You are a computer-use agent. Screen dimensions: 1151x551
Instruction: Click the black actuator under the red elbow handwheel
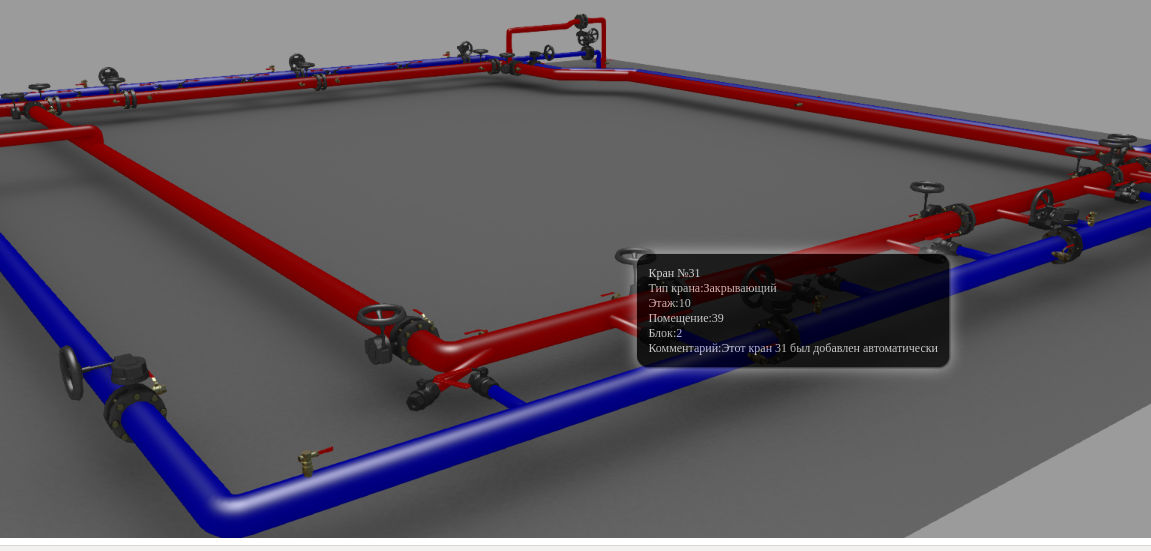point(378,349)
